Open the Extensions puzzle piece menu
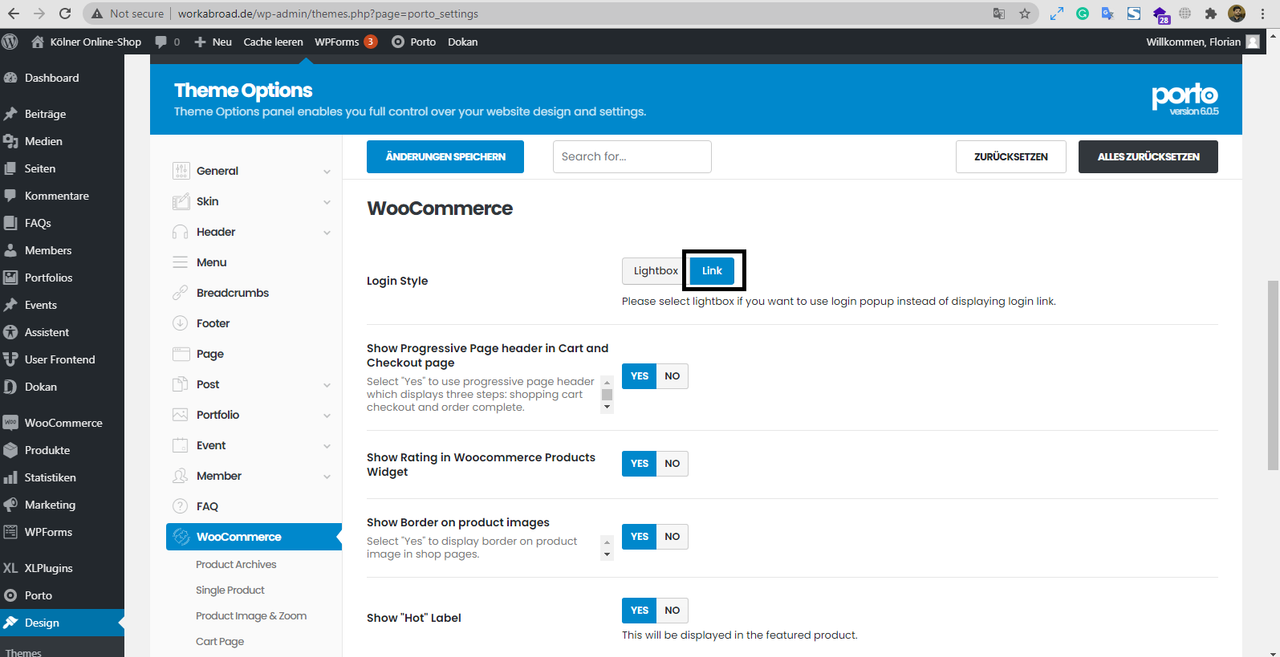The width and height of the screenshot is (1280, 657). 1211,14
